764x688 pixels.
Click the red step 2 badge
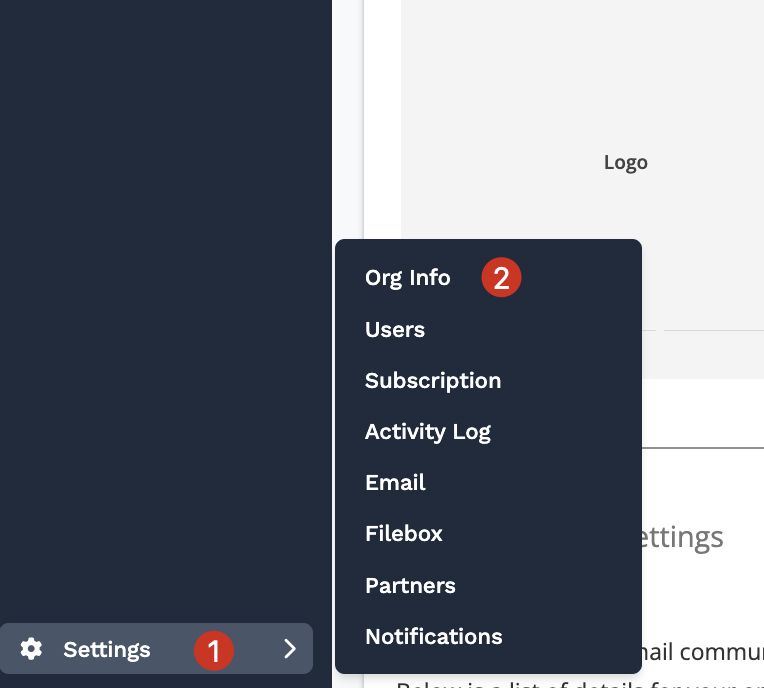point(501,278)
